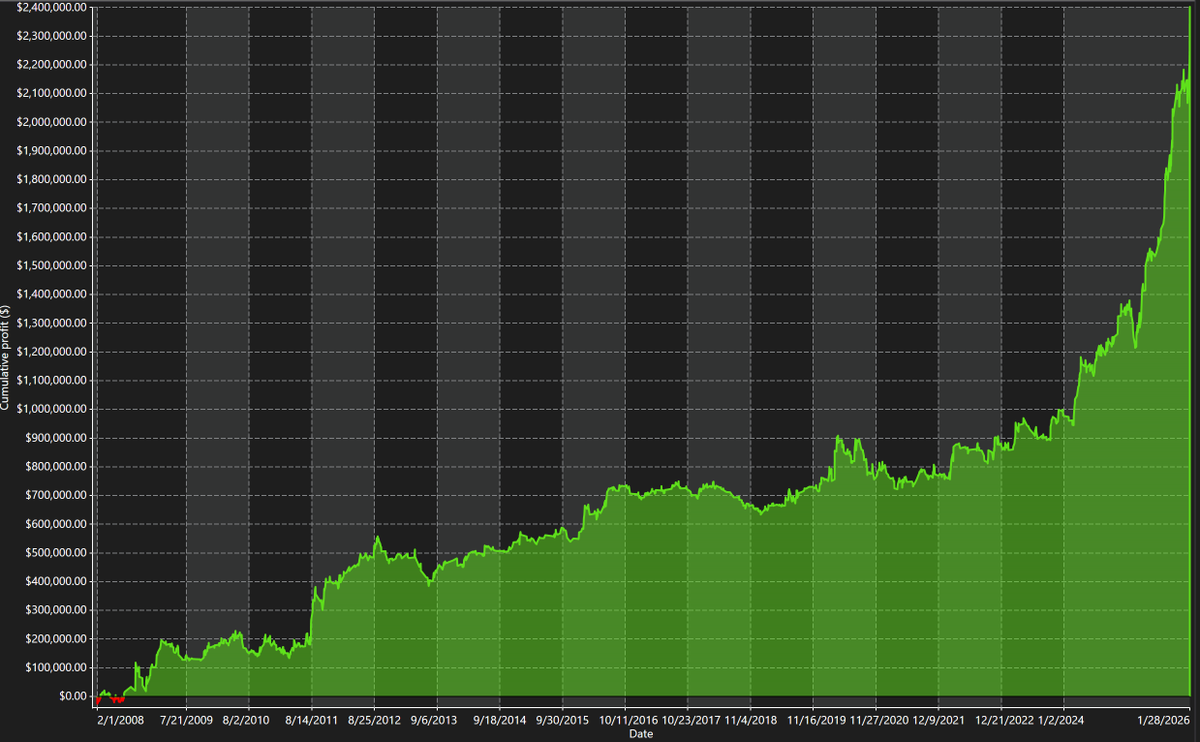Click the 9/18/2014 date label

tap(499, 720)
